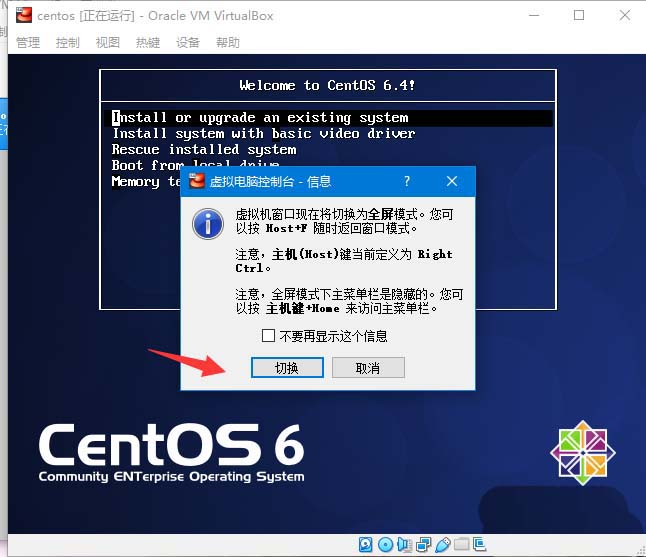Tick the 不要再显示这个信息 checkbox
The height and width of the screenshot is (557, 646).
coord(268,336)
